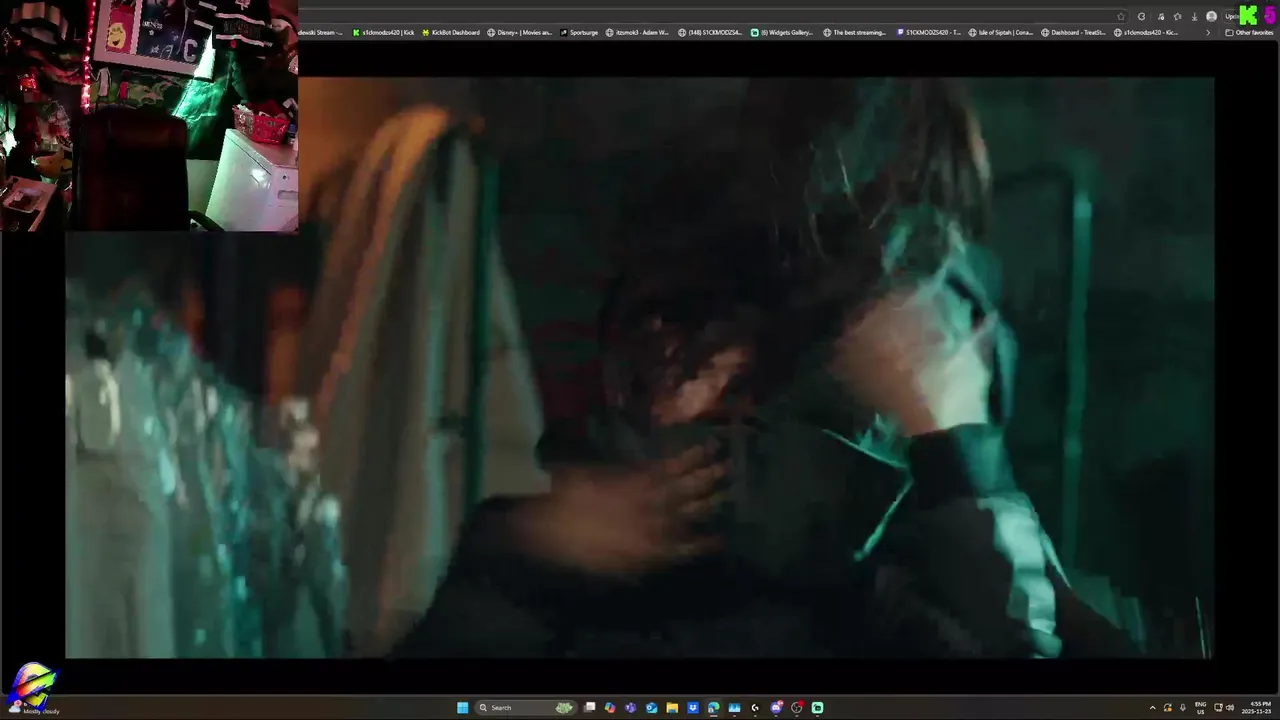Open Outlook on the taskbar
Image resolution: width=1280 pixels, height=720 pixels.
click(651, 708)
